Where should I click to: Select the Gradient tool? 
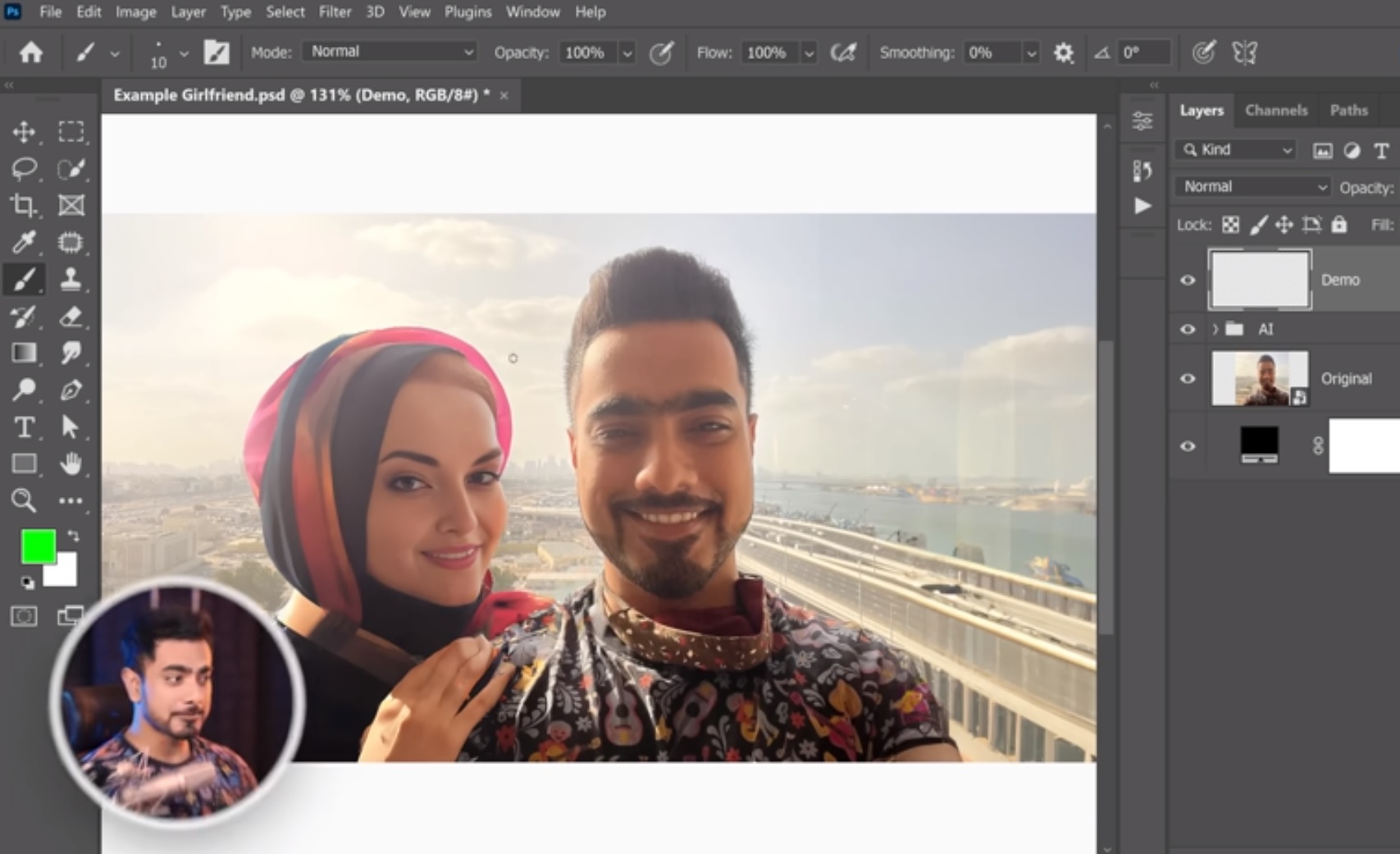click(x=24, y=353)
